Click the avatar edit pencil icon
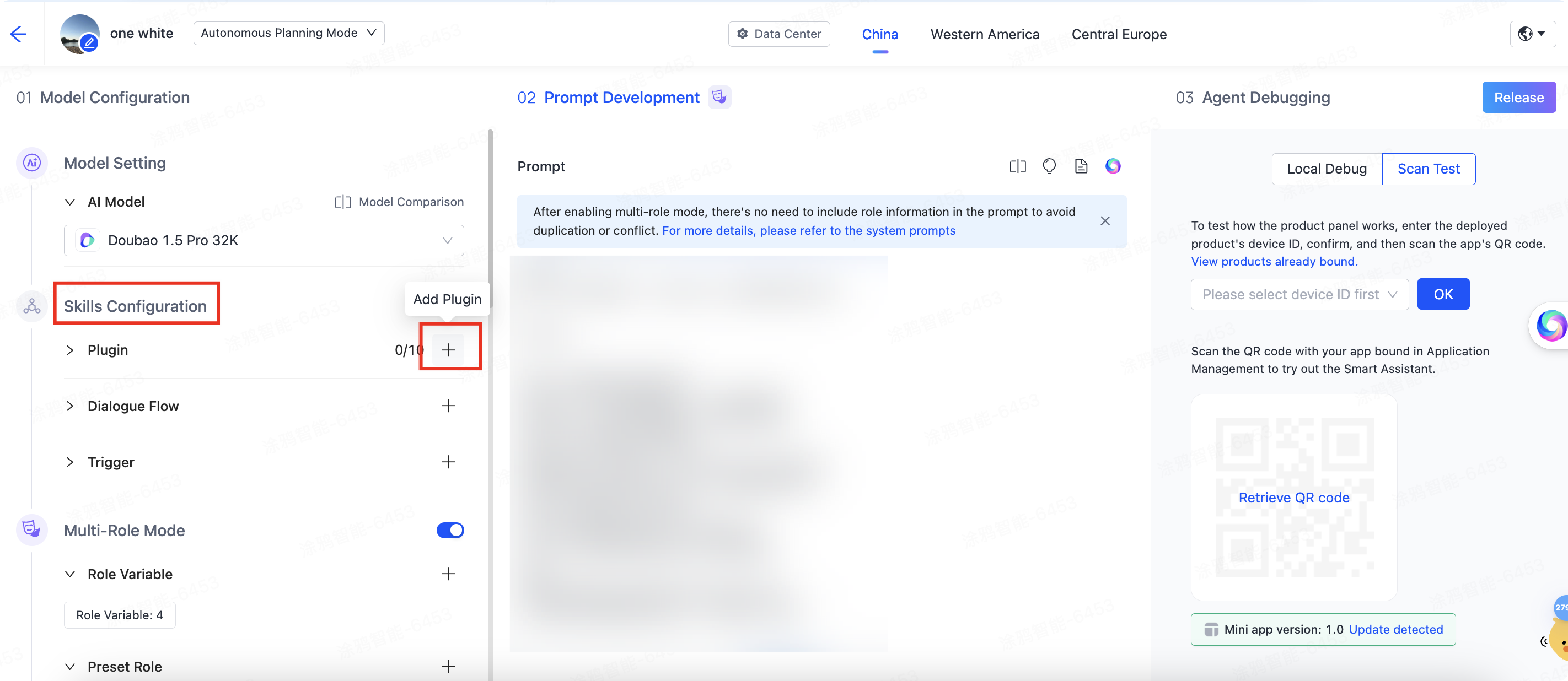Image resolution: width=1568 pixels, height=681 pixels. (89, 42)
